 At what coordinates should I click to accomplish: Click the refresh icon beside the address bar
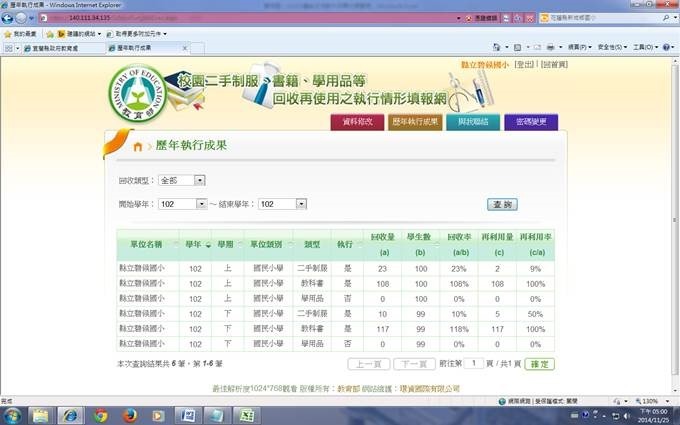pyautogui.click(x=517, y=18)
